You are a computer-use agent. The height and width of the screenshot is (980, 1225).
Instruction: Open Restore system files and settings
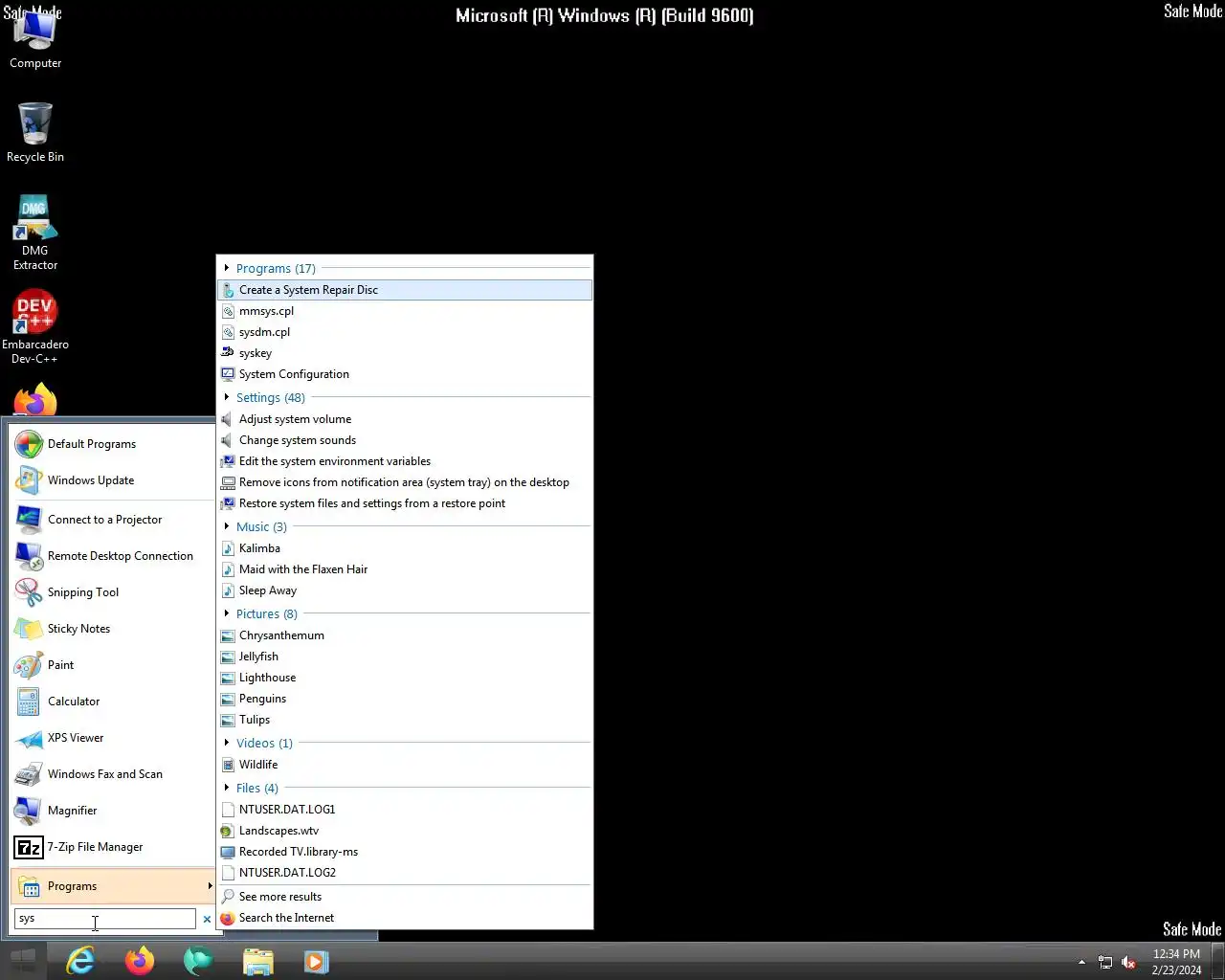(x=405, y=503)
